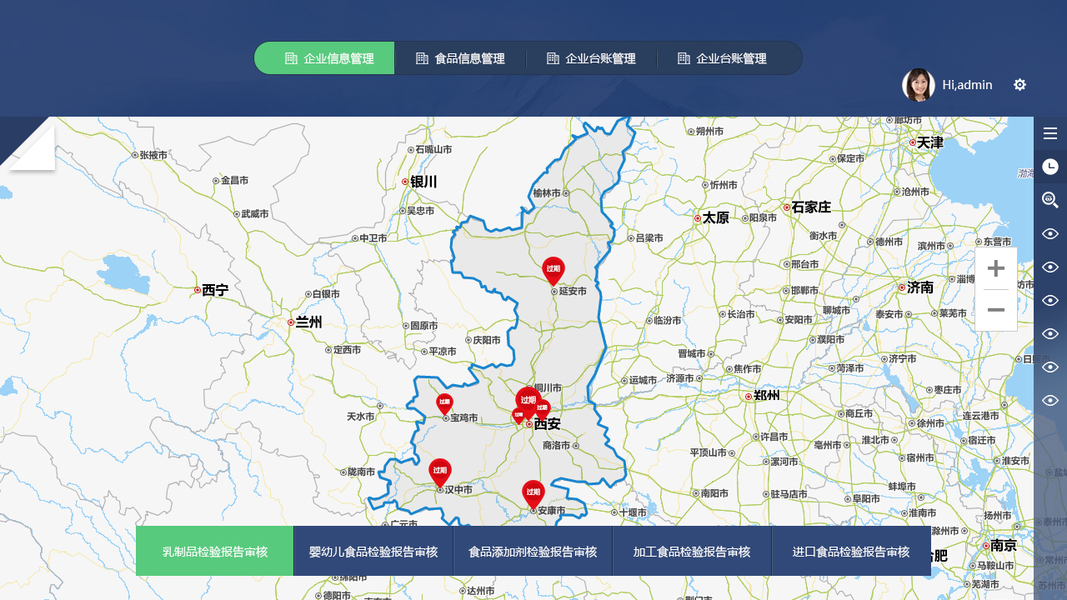
Task: Click the 铜川市 label on map
Action: click(548, 388)
